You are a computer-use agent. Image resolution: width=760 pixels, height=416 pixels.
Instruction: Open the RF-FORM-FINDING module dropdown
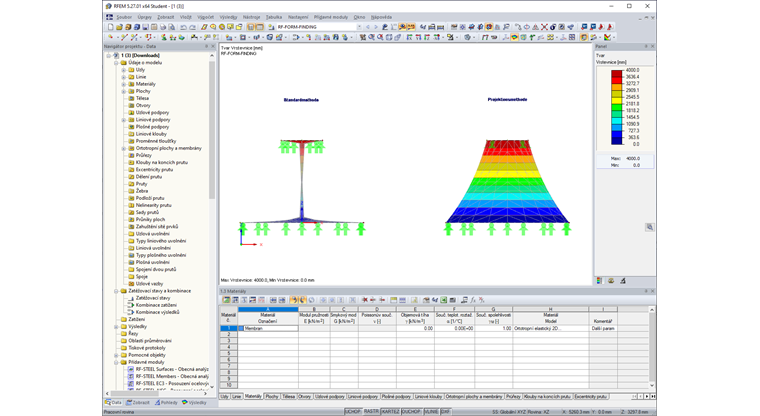pyautogui.click(x=359, y=27)
